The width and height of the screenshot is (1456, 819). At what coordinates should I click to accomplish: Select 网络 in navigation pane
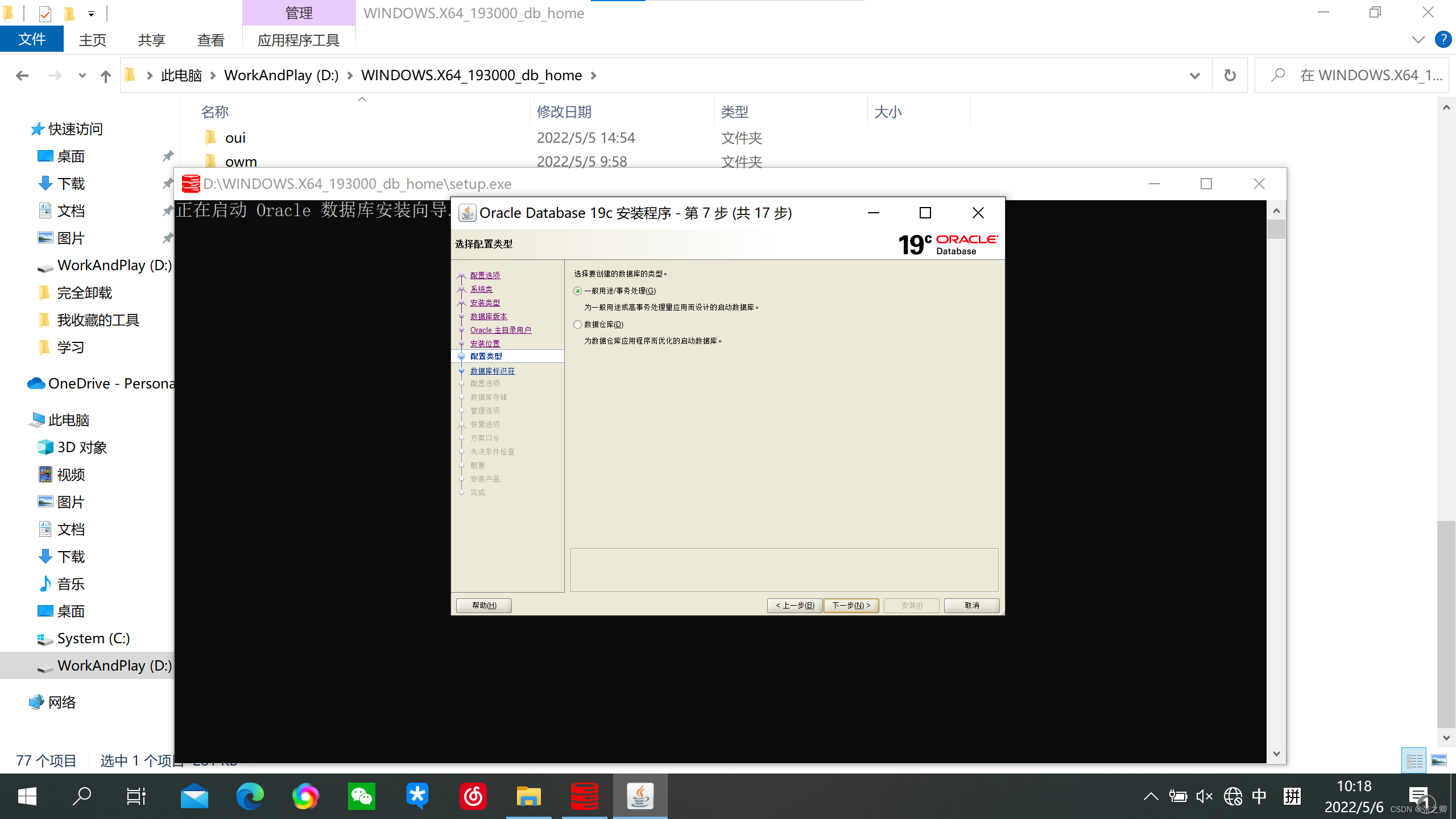pyautogui.click(x=52, y=702)
